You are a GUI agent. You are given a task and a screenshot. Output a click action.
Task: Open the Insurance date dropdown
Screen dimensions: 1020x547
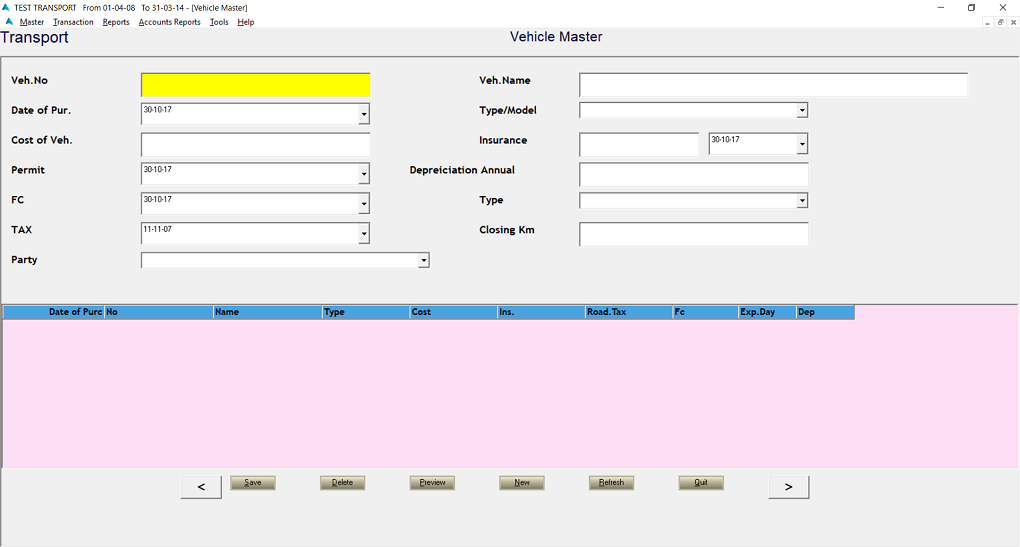[802, 145]
